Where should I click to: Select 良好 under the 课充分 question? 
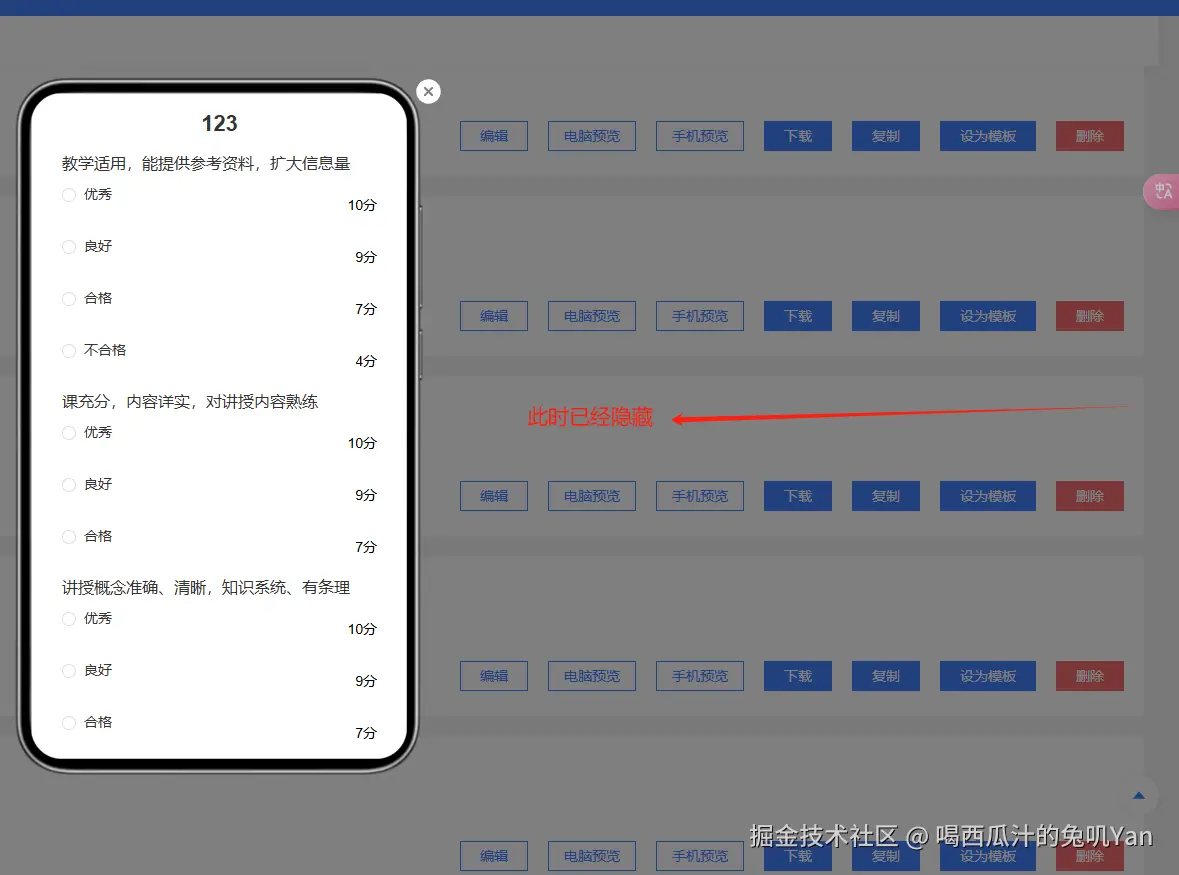point(69,484)
